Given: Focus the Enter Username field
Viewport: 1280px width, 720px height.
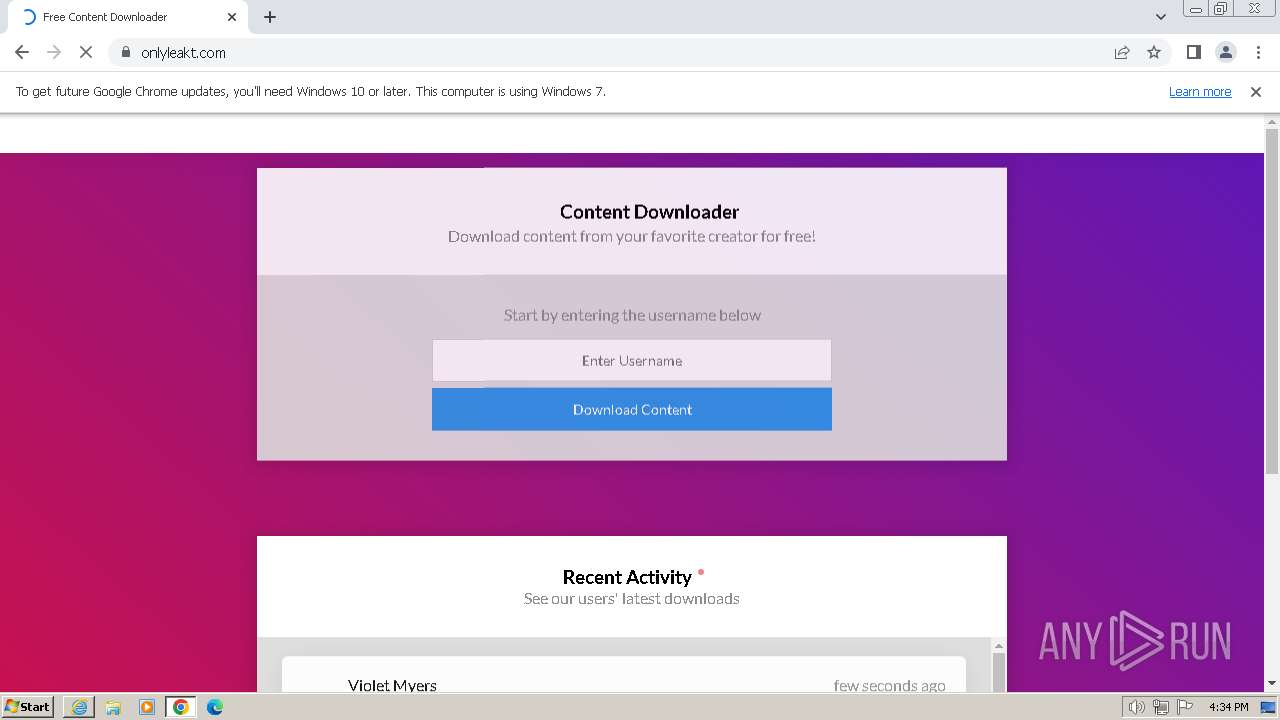Looking at the screenshot, I should coord(632,360).
